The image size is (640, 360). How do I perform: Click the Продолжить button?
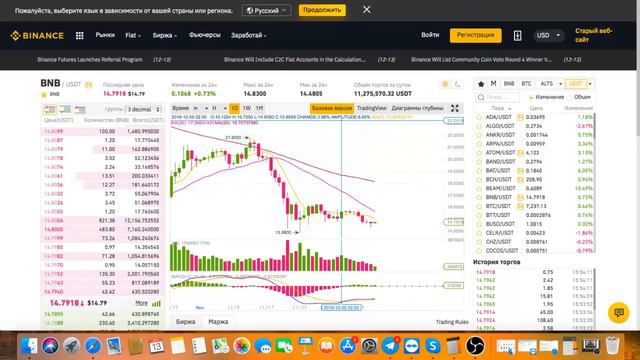click(x=322, y=10)
